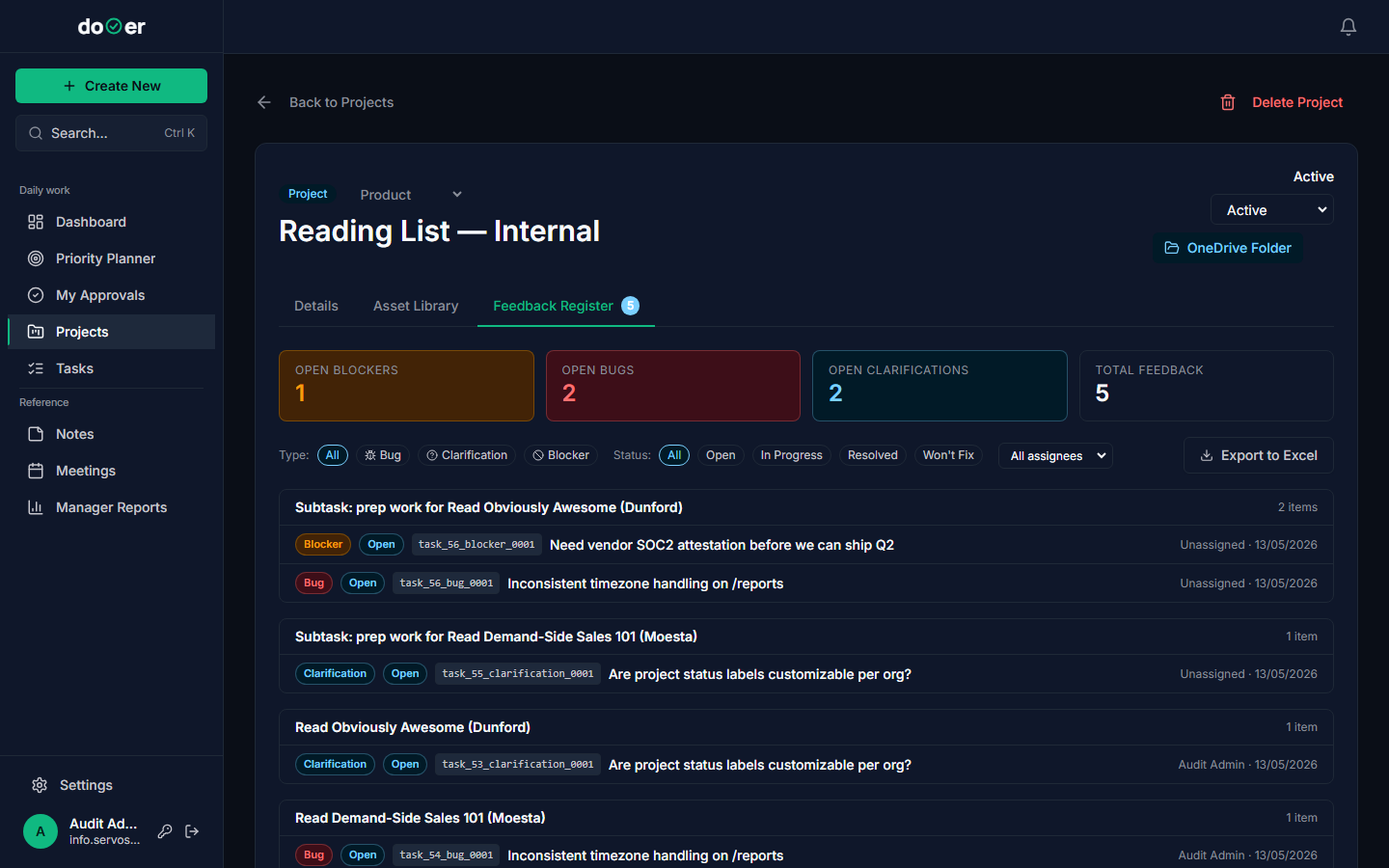Filter type by Blocker
The width and height of the screenshot is (1389, 868).
[561, 455]
